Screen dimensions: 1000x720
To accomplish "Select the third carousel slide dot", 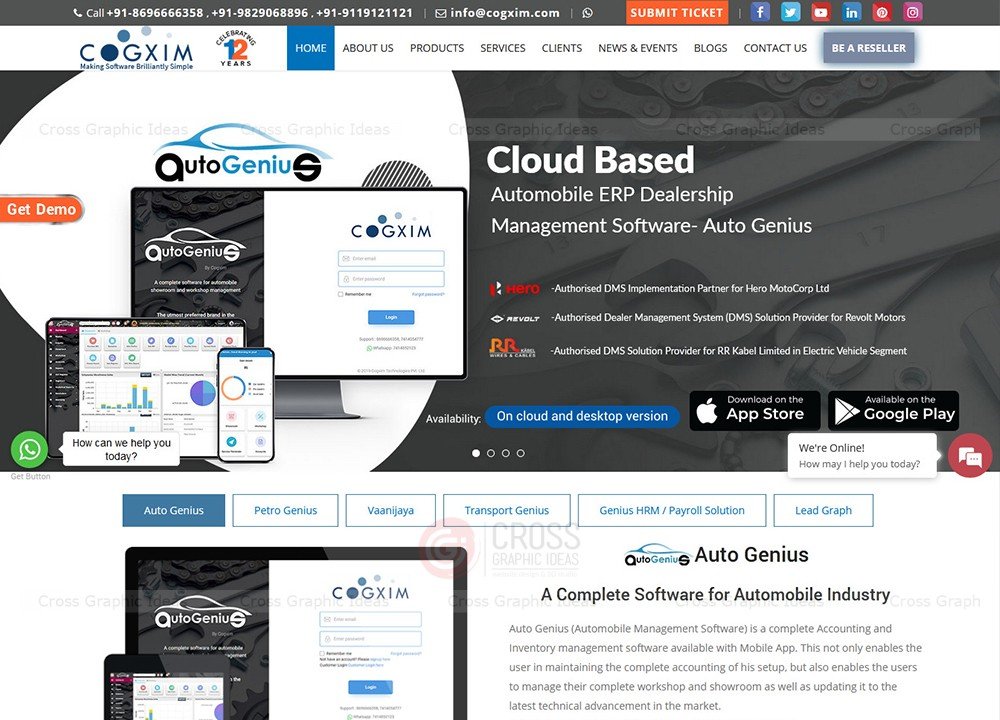I will coord(506,453).
